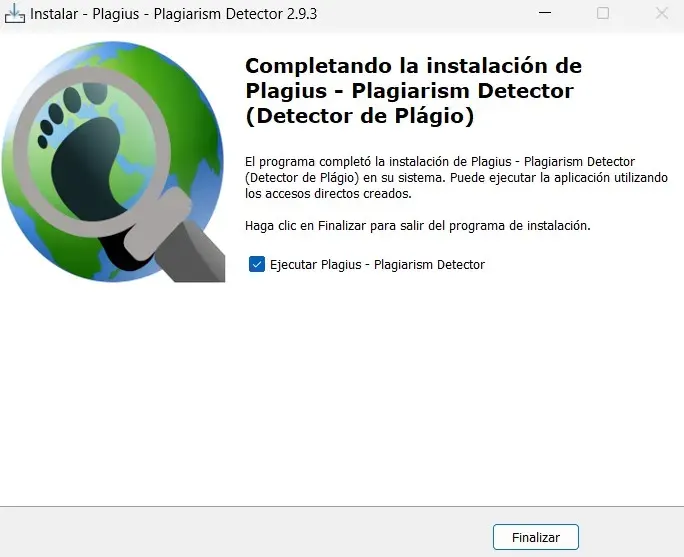Click the installer icon in title bar
Image resolution: width=684 pixels, height=557 pixels.
14,14
